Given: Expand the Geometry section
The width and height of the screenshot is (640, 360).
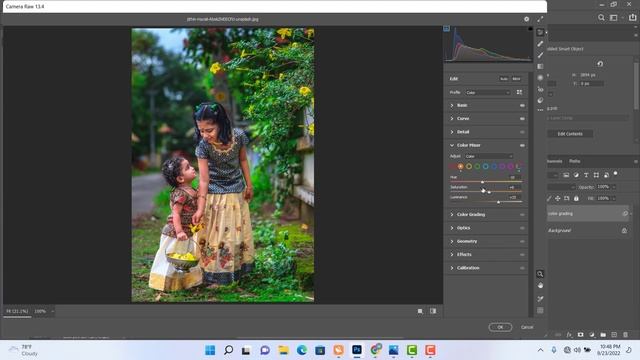Looking at the screenshot, I should point(452,242).
